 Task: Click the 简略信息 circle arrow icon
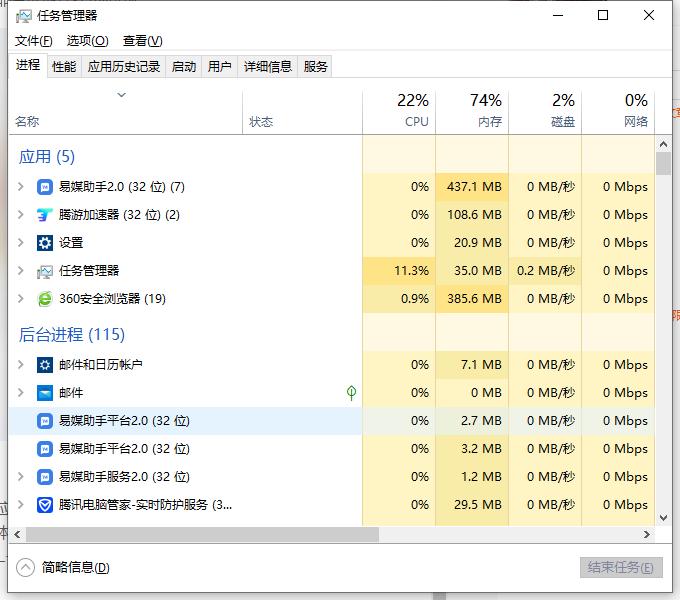[25, 567]
